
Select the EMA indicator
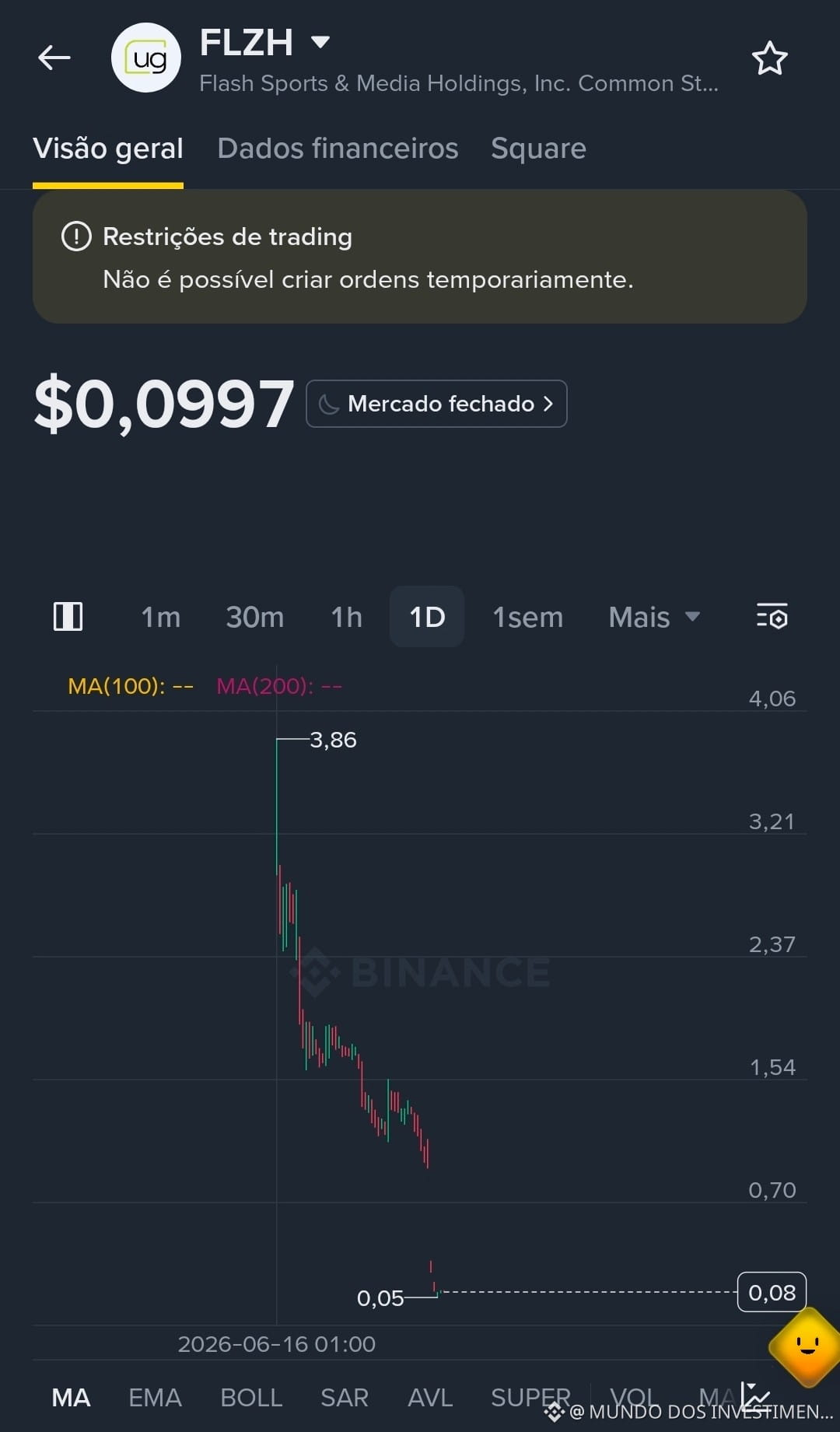155,1398
